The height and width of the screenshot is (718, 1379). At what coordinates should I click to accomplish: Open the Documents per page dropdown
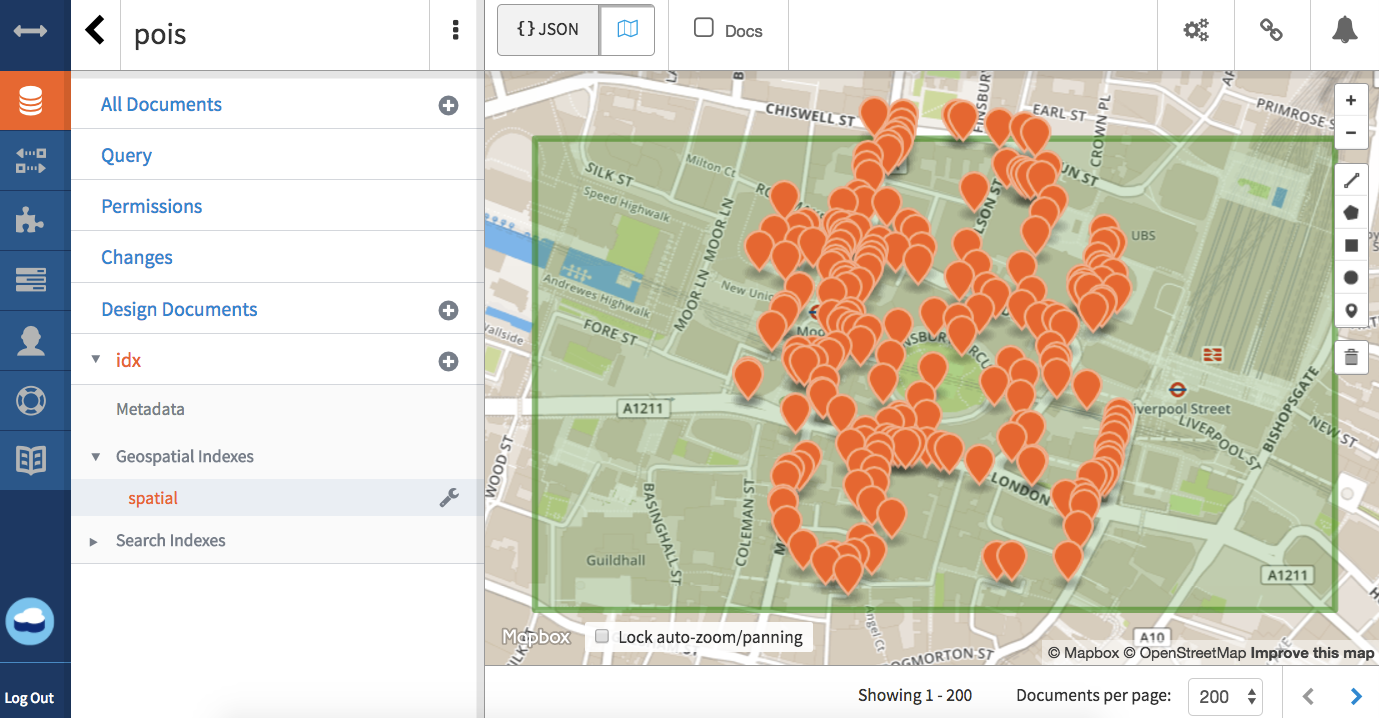tap(1224, 697)
